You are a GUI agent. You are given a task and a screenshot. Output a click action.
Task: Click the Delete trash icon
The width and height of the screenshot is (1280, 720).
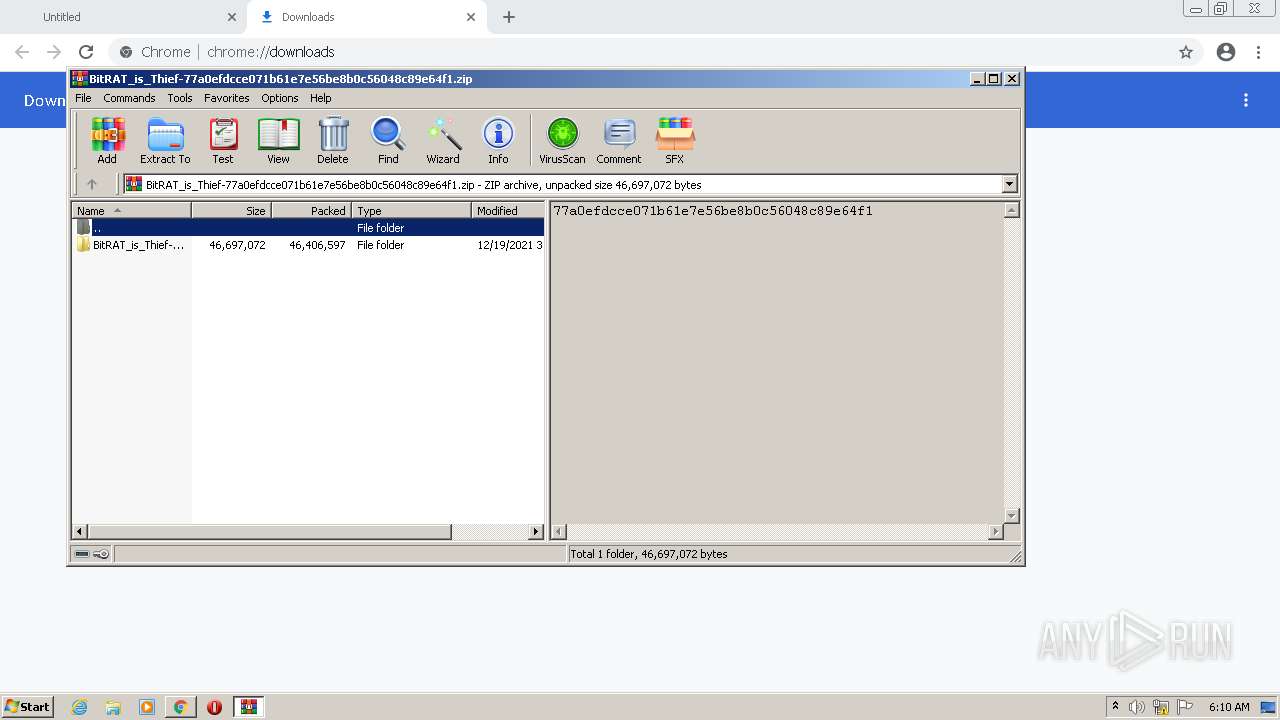coord(333,140)
